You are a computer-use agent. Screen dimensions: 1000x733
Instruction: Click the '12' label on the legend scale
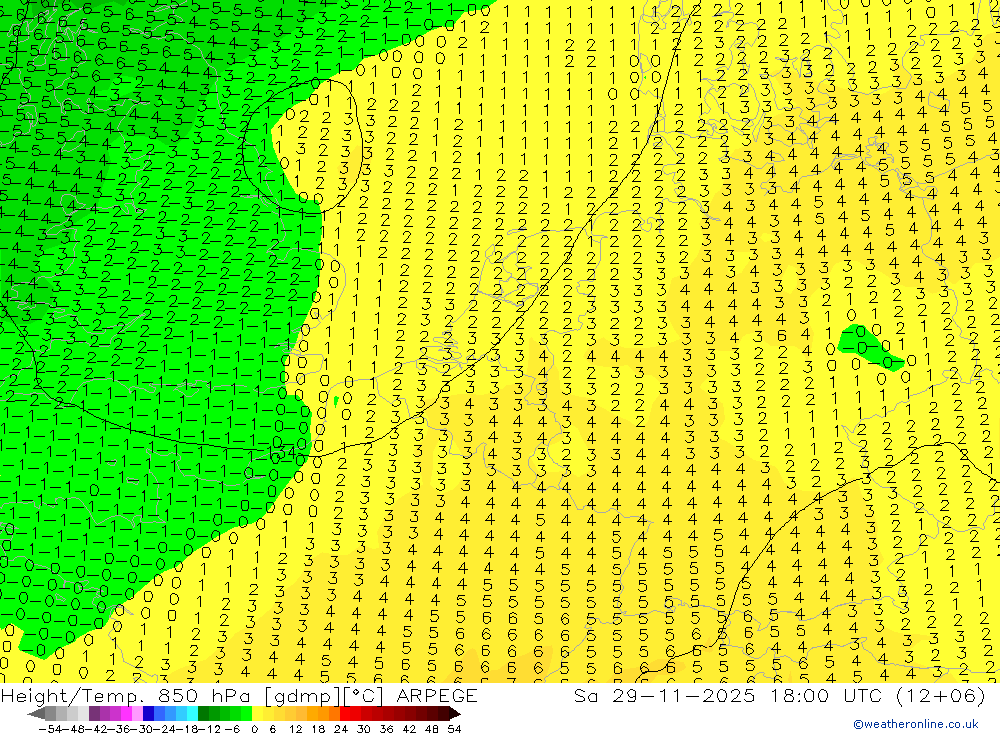click(295, 729)
